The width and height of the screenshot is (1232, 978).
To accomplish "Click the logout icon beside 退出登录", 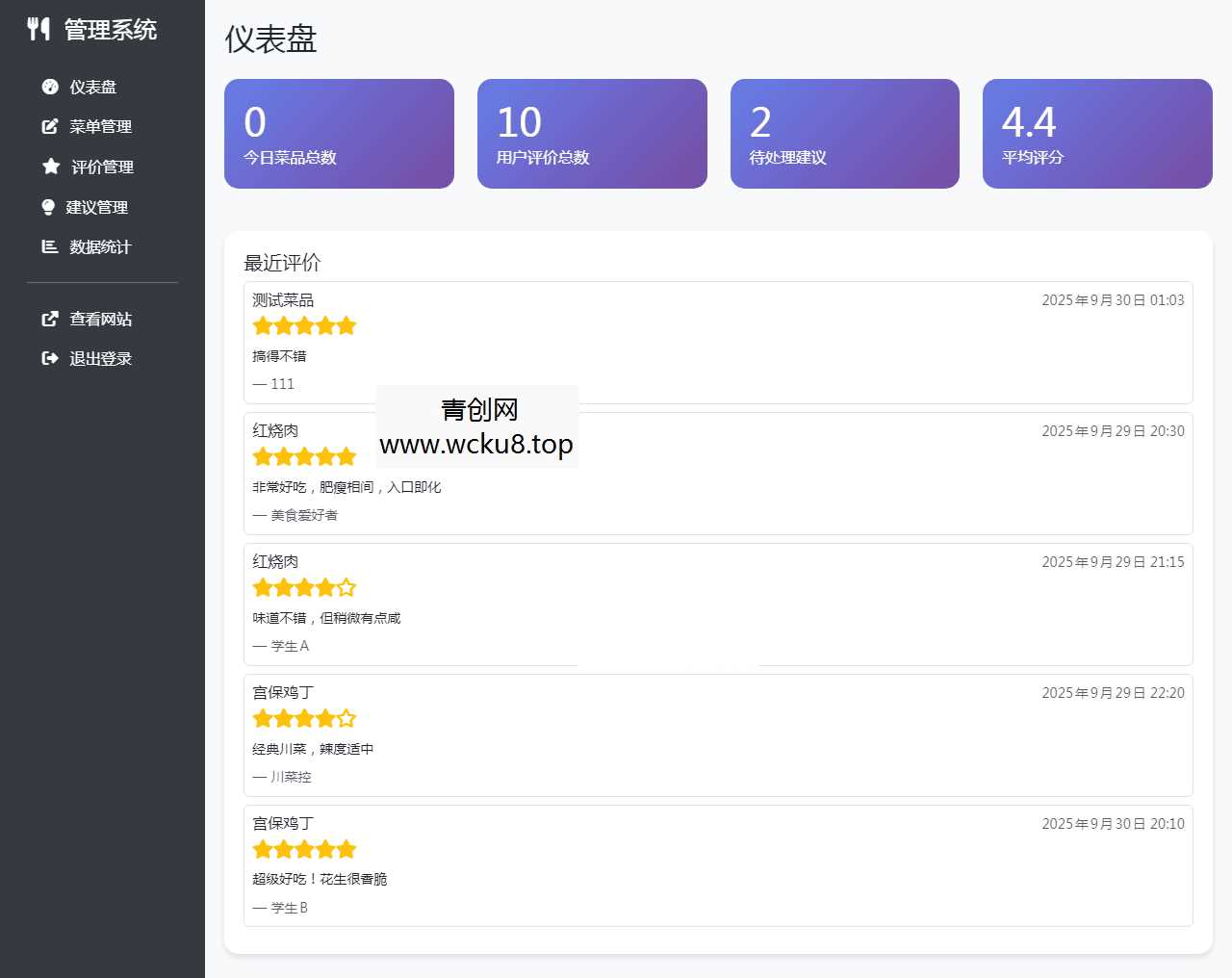I will click(50, 358).
